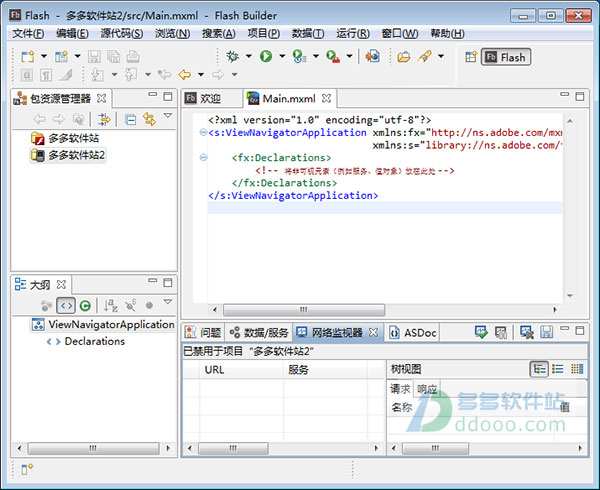The height and width of the screenshot is (490, 600).
Task: Select Declarations node in the outline
Action: coord(94,341)
